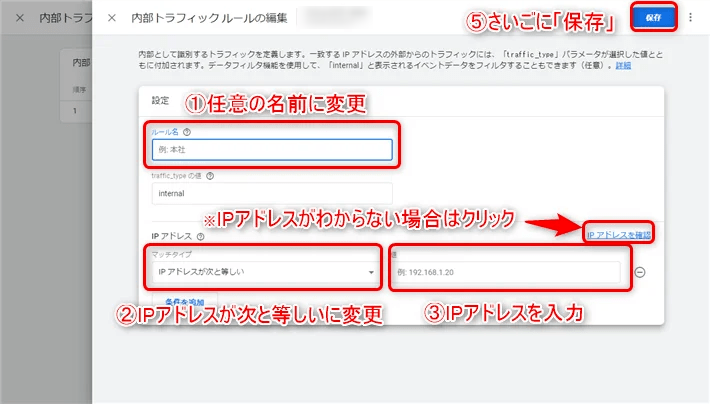
Task: Close the internal traffic rule edit panel
Action: (112, 18)
